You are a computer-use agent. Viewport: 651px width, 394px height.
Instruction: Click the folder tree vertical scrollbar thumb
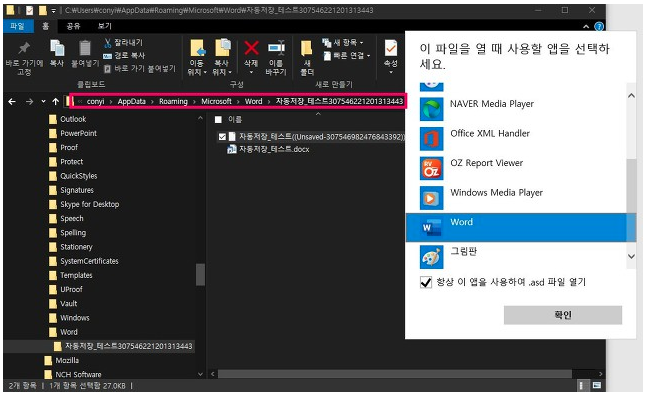point(200,274)
